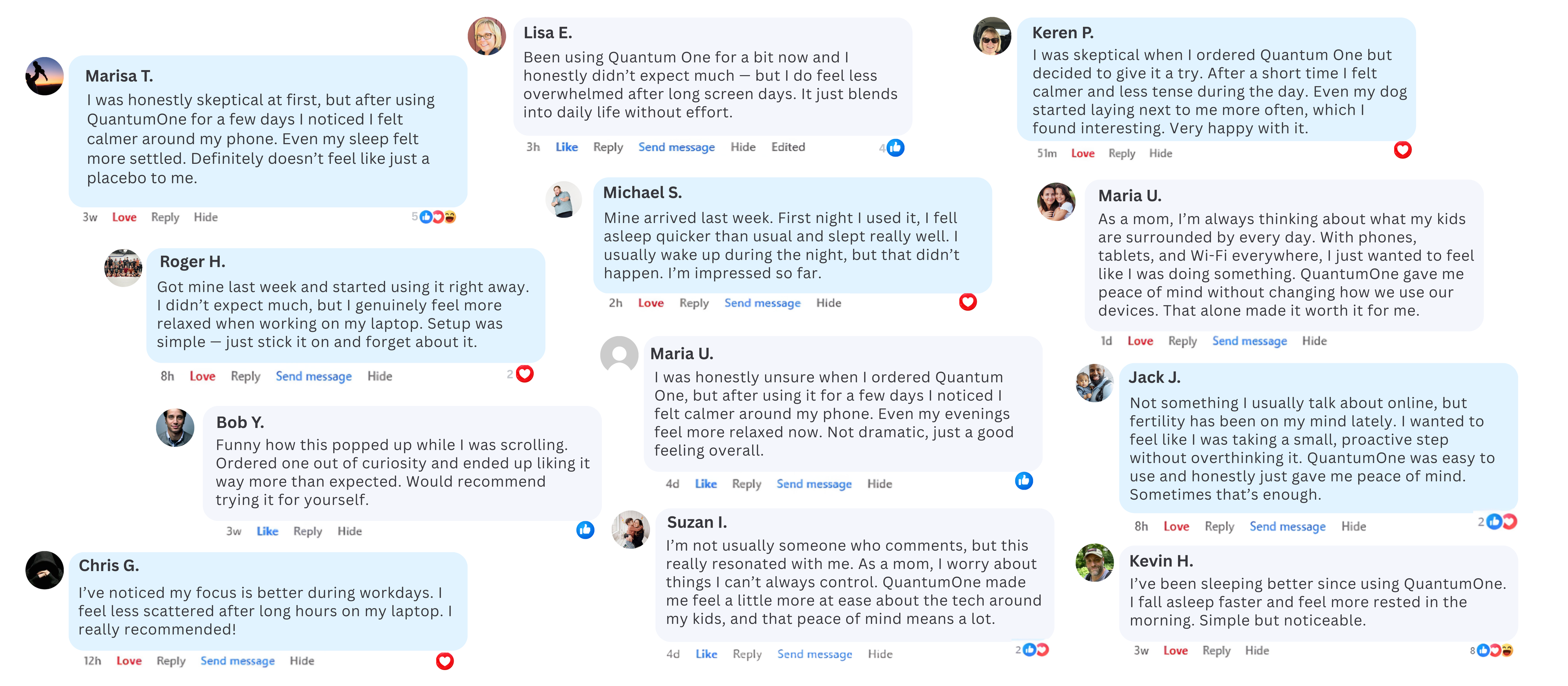The width and height of the screenshot is (1568, 686).
Task: Click the heart reaction on Chris G.'s comment
Action: [444, 661]
